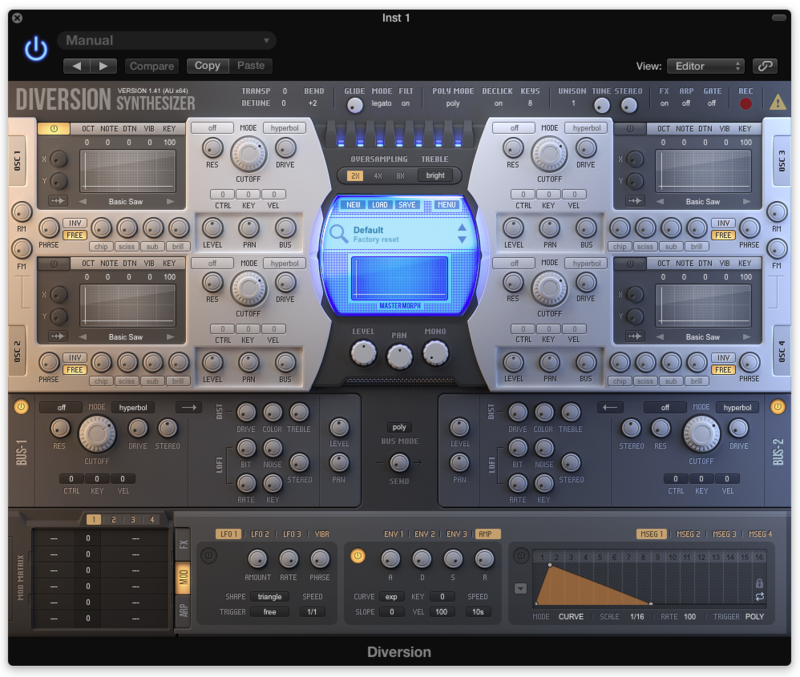
Task: Open OSC 3 filter off type dropdown
Action: [x=514, y=128]
